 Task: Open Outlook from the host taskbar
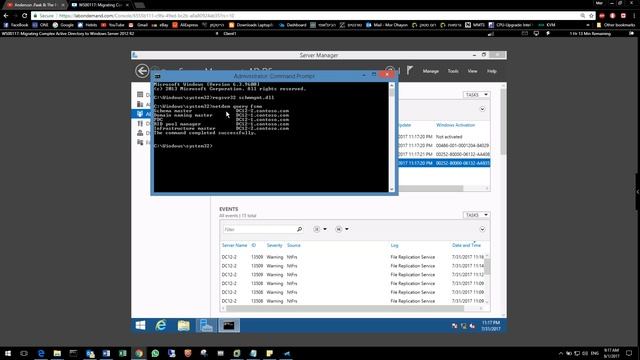(90, 353)
